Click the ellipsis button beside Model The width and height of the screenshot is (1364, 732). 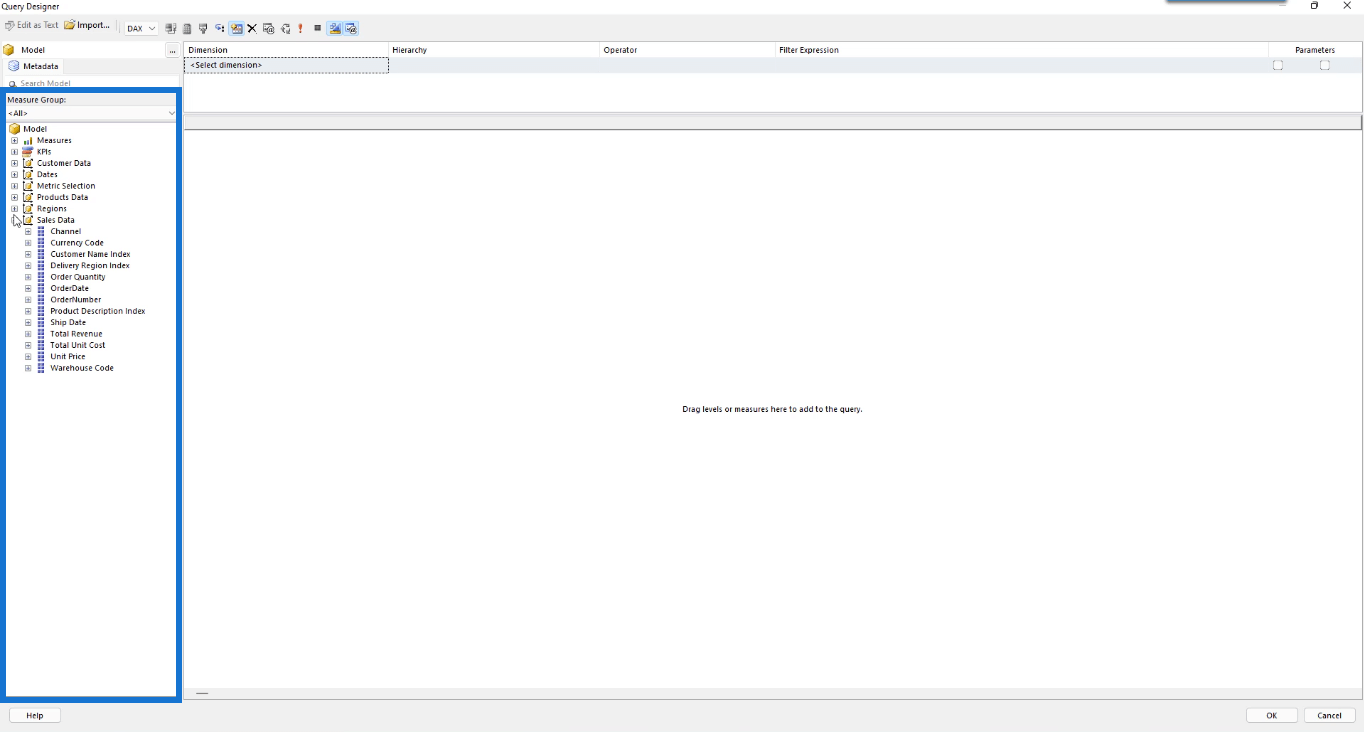click(172, 50)
